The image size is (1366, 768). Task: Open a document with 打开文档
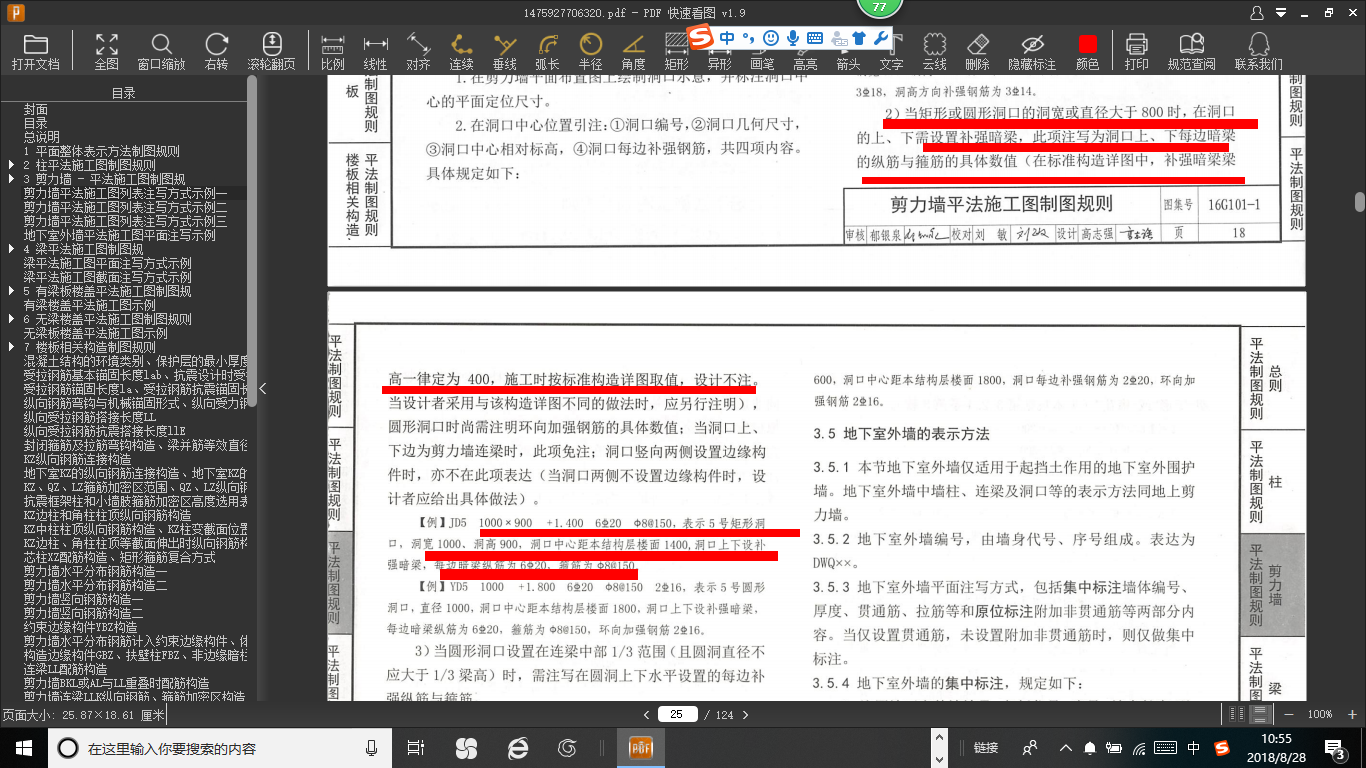[x=36, y=51]
